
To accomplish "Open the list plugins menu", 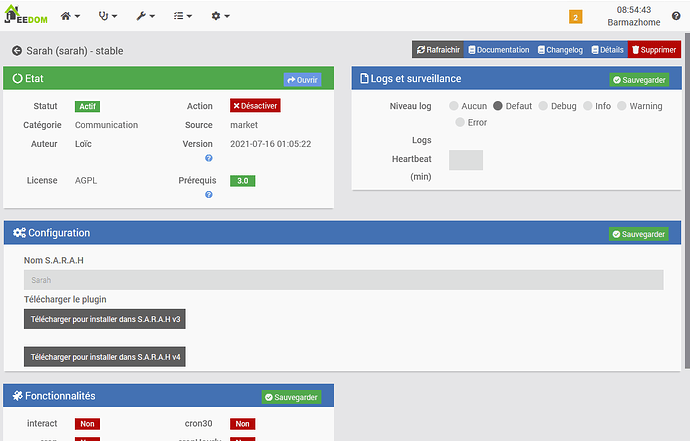I will [x=178, y=16].
